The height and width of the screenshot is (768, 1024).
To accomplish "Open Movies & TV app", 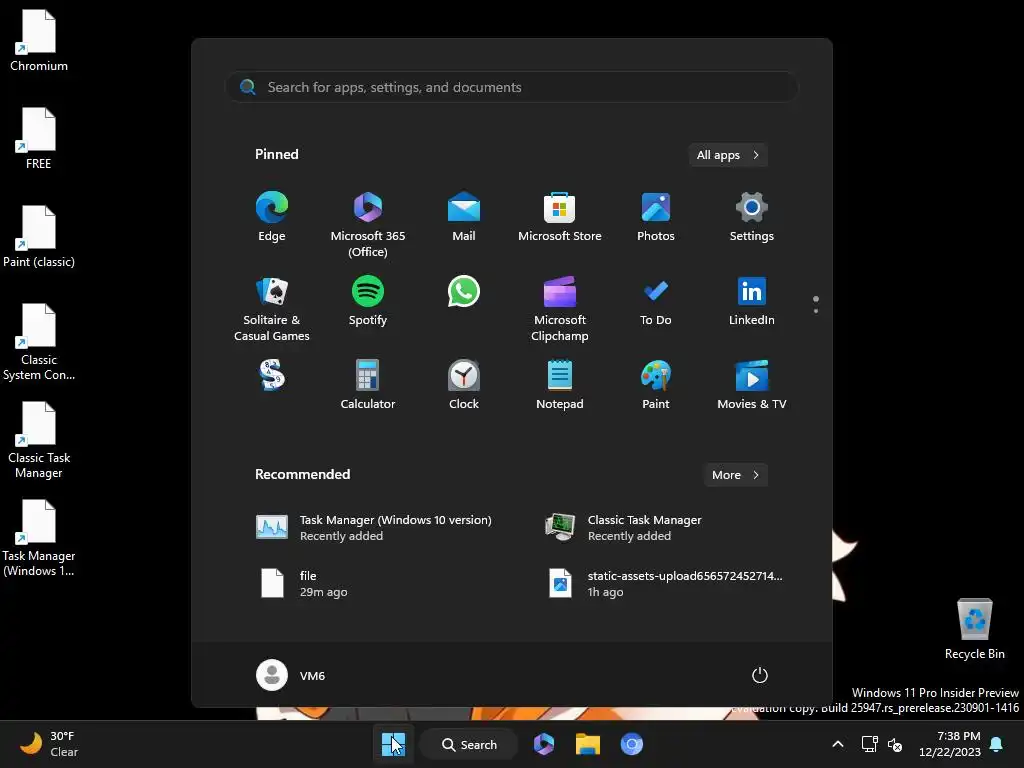I will pos(752,385).
